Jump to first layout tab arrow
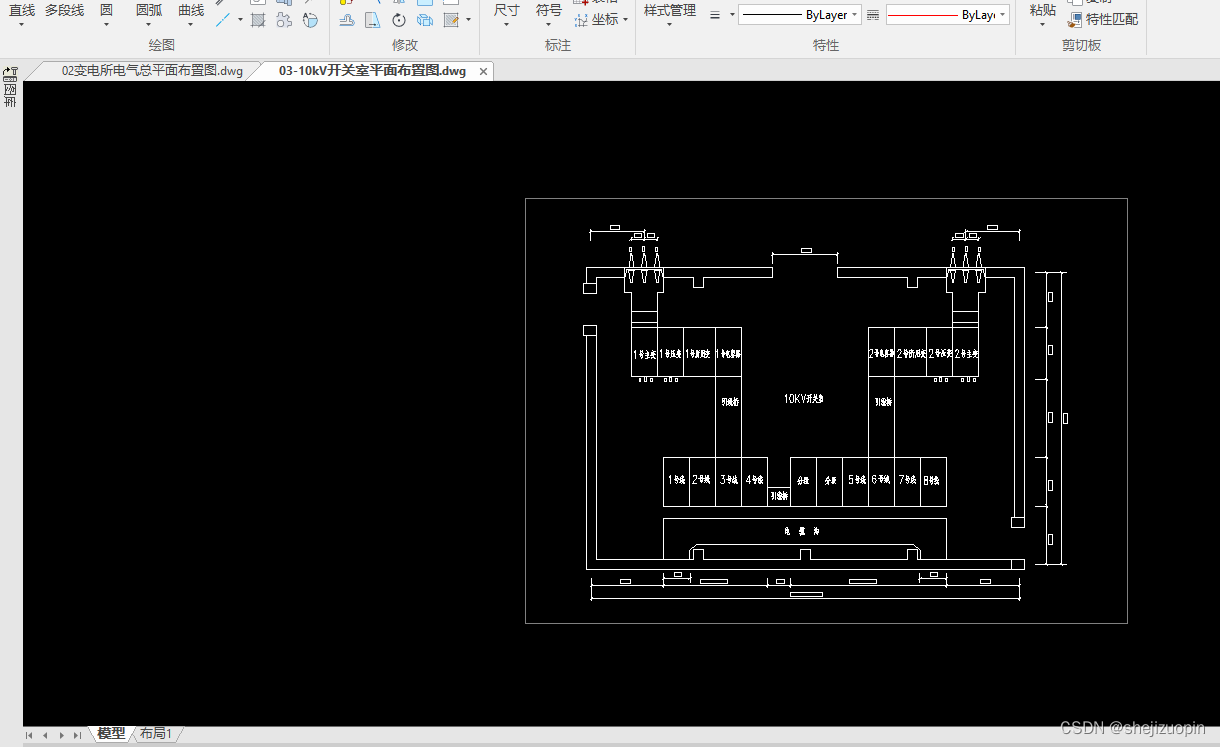 click(x=29, y=735)
